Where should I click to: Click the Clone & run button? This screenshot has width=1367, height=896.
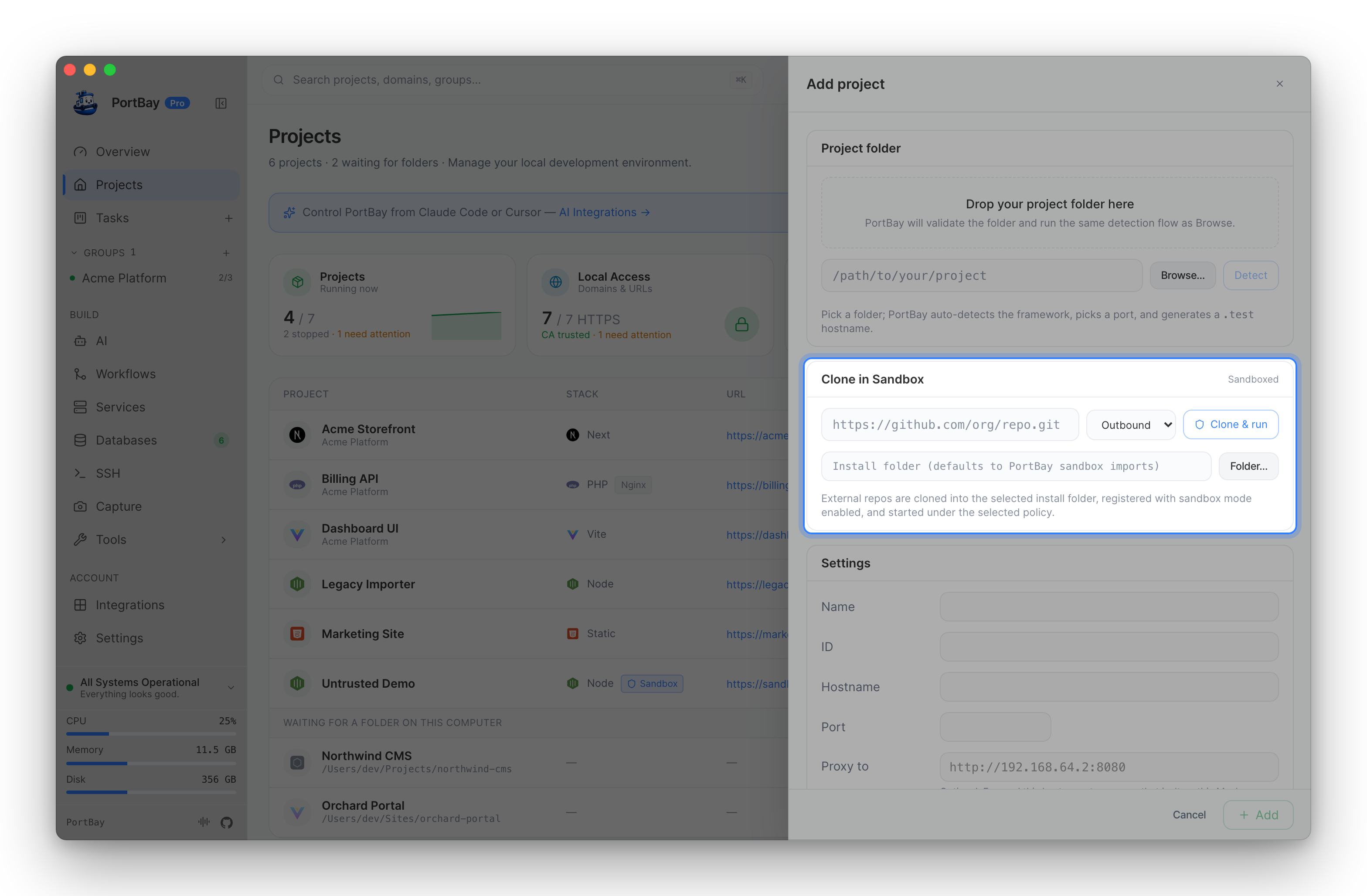point(1231,424)
